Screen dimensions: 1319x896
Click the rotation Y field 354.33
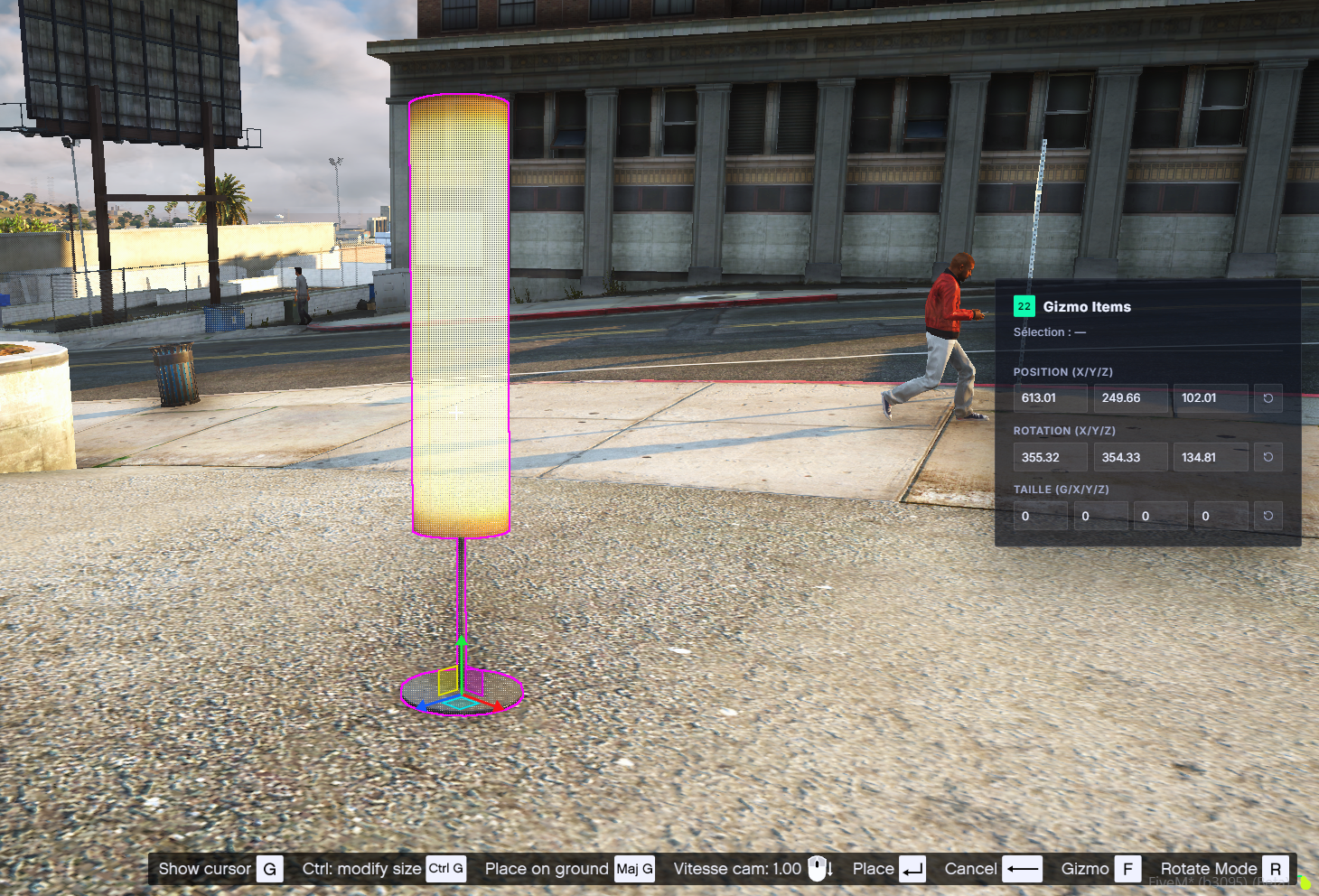tap(1131, 457)
